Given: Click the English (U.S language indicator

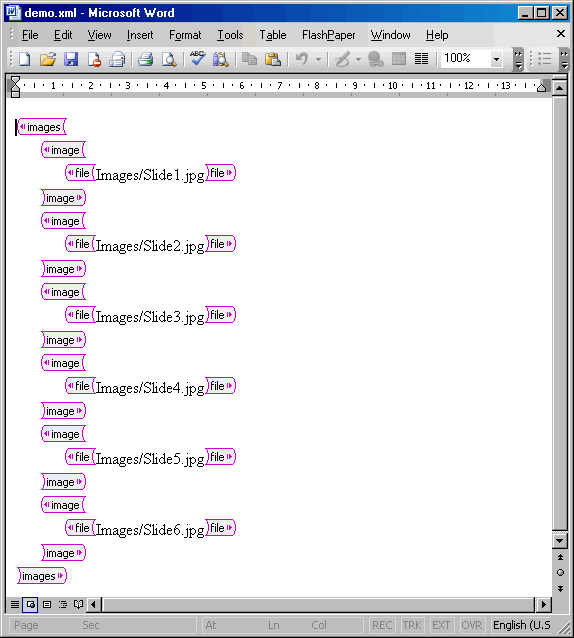Looking at the screenshot, I should [522, 625].
